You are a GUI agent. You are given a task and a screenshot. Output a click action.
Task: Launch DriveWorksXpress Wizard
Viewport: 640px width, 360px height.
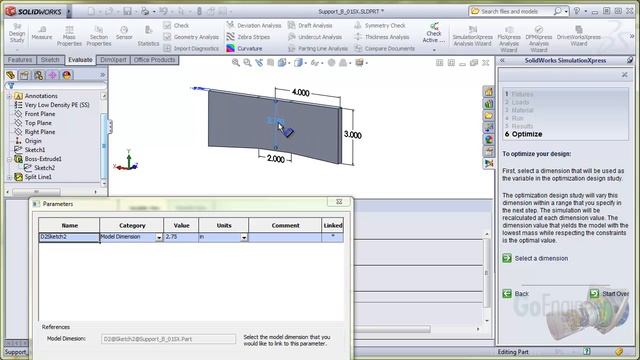pos(579,36)
